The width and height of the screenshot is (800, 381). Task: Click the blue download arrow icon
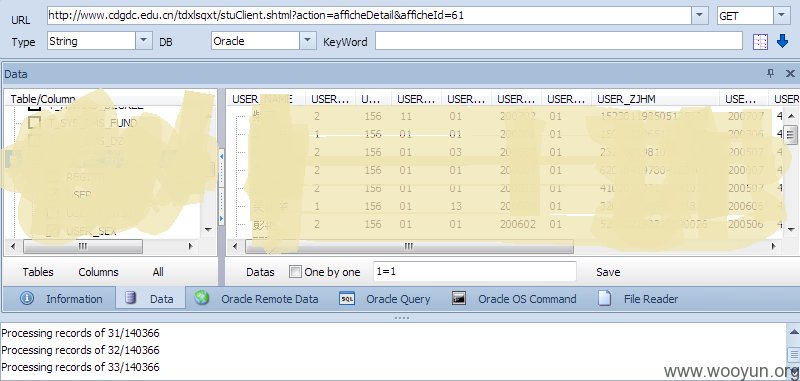[782, 41]
